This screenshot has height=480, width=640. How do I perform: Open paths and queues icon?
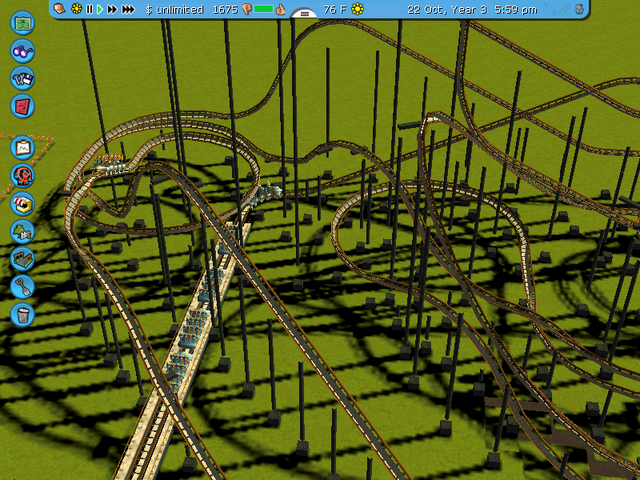coord(22,259)
